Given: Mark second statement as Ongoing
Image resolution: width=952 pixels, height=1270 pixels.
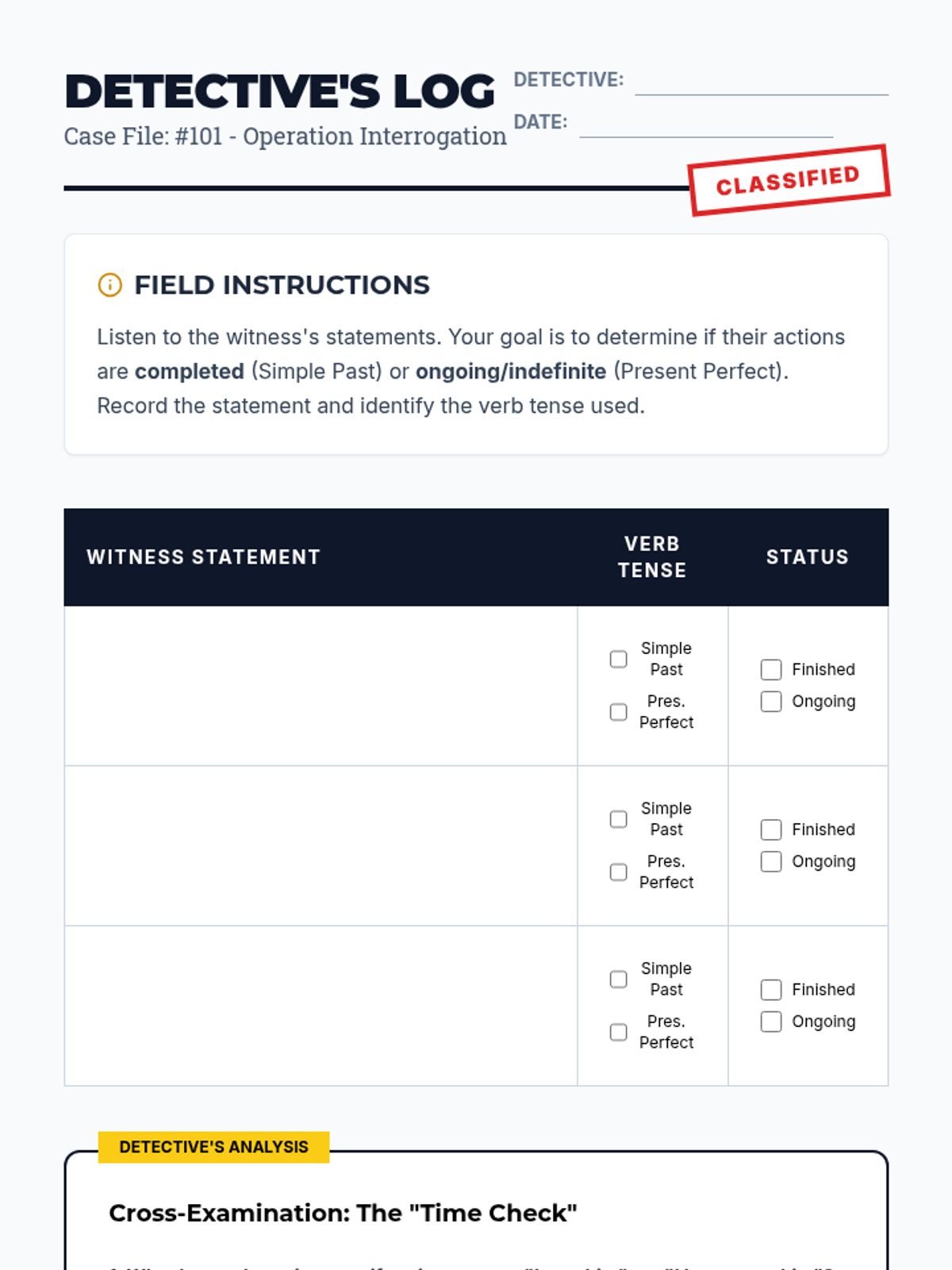Looking at the screenshot, I should [x=771, y=862].
